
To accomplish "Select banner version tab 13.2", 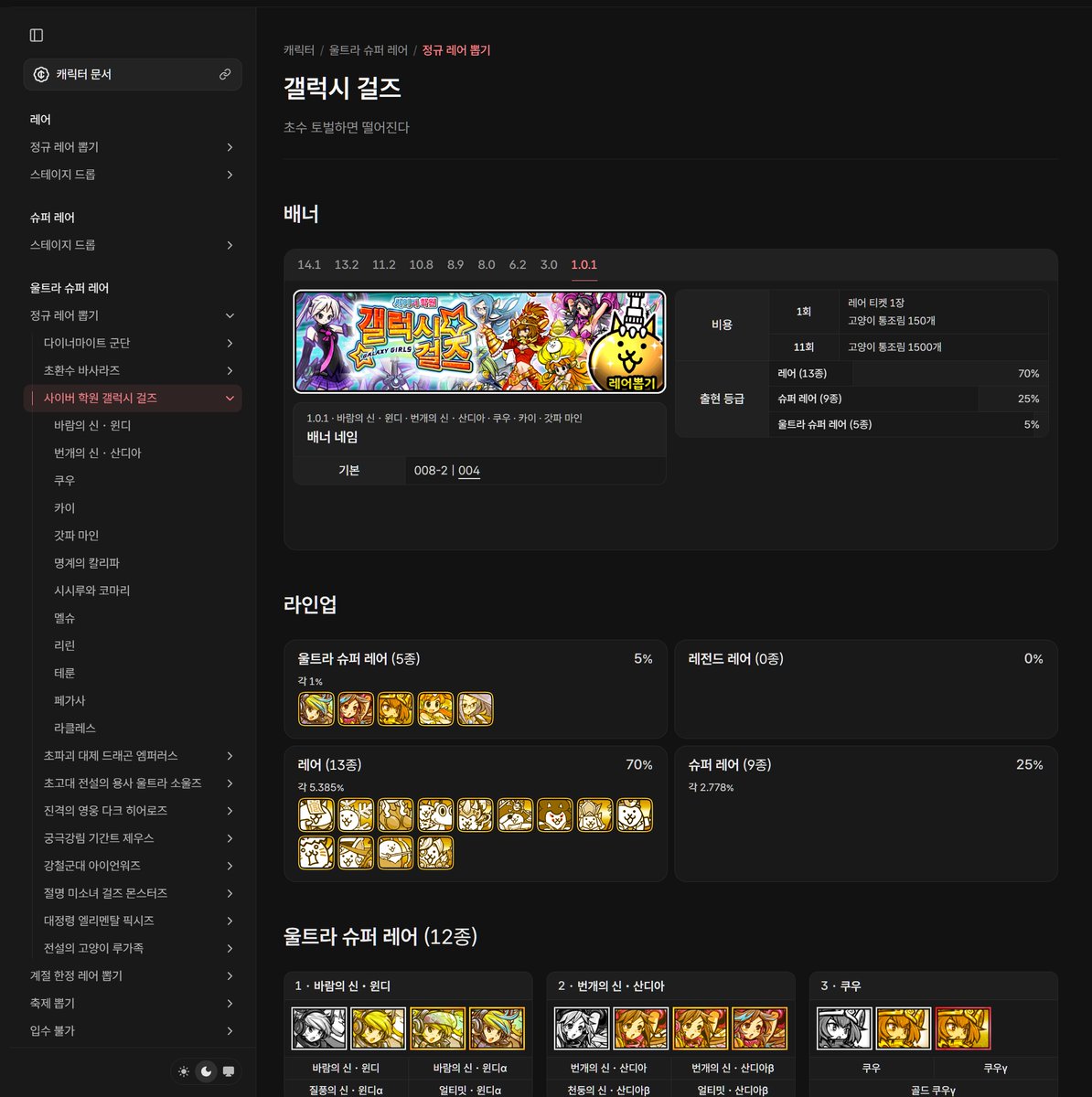I will coord(347,264).
